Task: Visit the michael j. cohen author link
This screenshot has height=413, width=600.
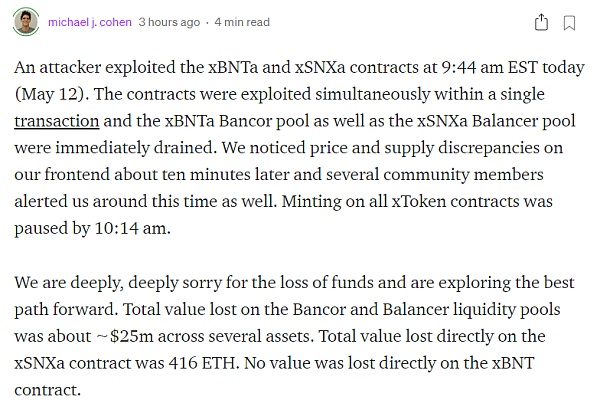Action: 90,22
